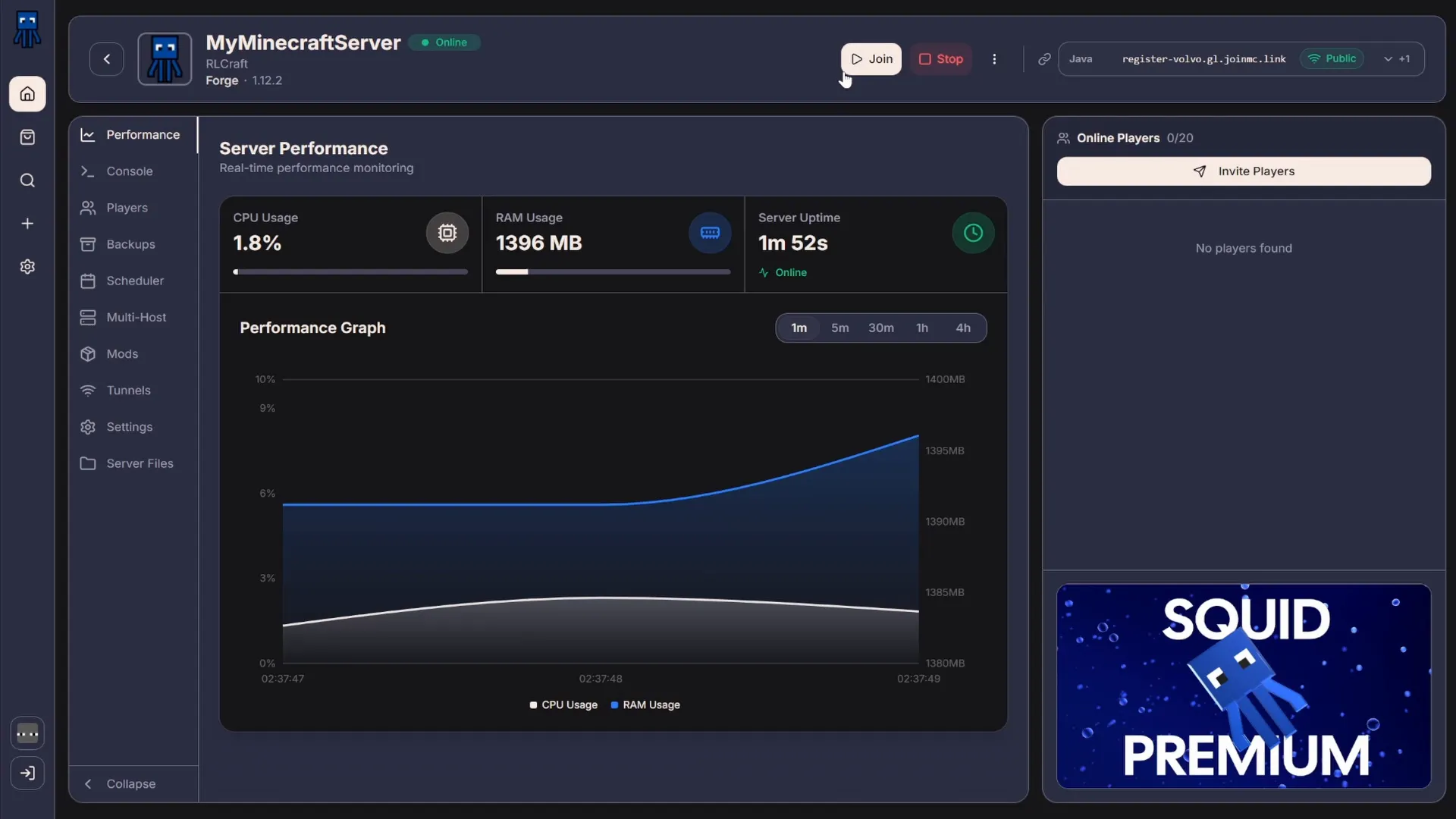Click the three-dots chat icon at bottom left
Screen dimensions: 1456x819
[27, 734]
